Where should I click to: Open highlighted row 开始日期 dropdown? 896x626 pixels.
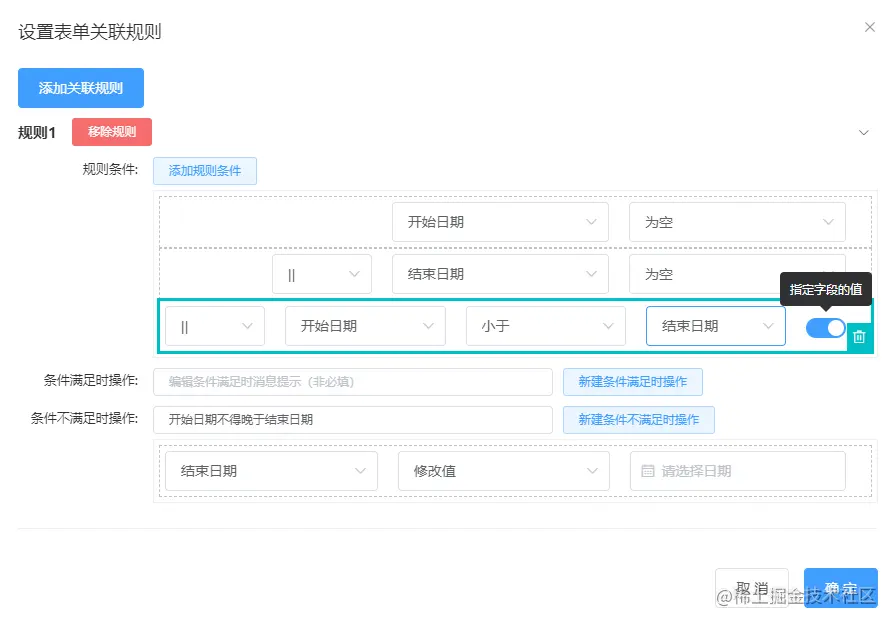[365, 326]
